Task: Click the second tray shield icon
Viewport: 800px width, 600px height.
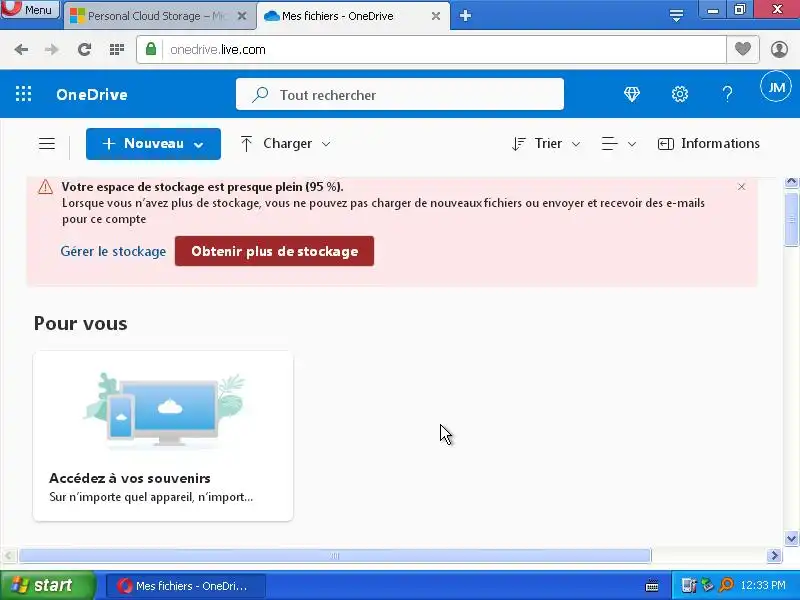Action: click(707, 585)
